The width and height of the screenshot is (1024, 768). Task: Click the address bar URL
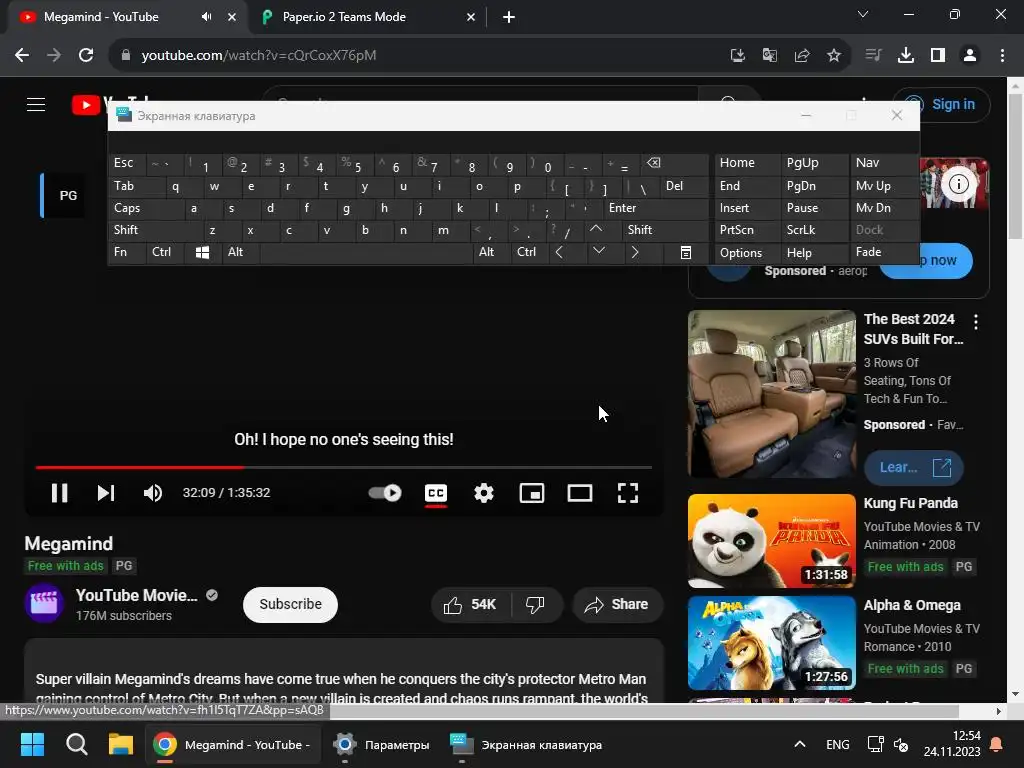click(x=259, y=56)
